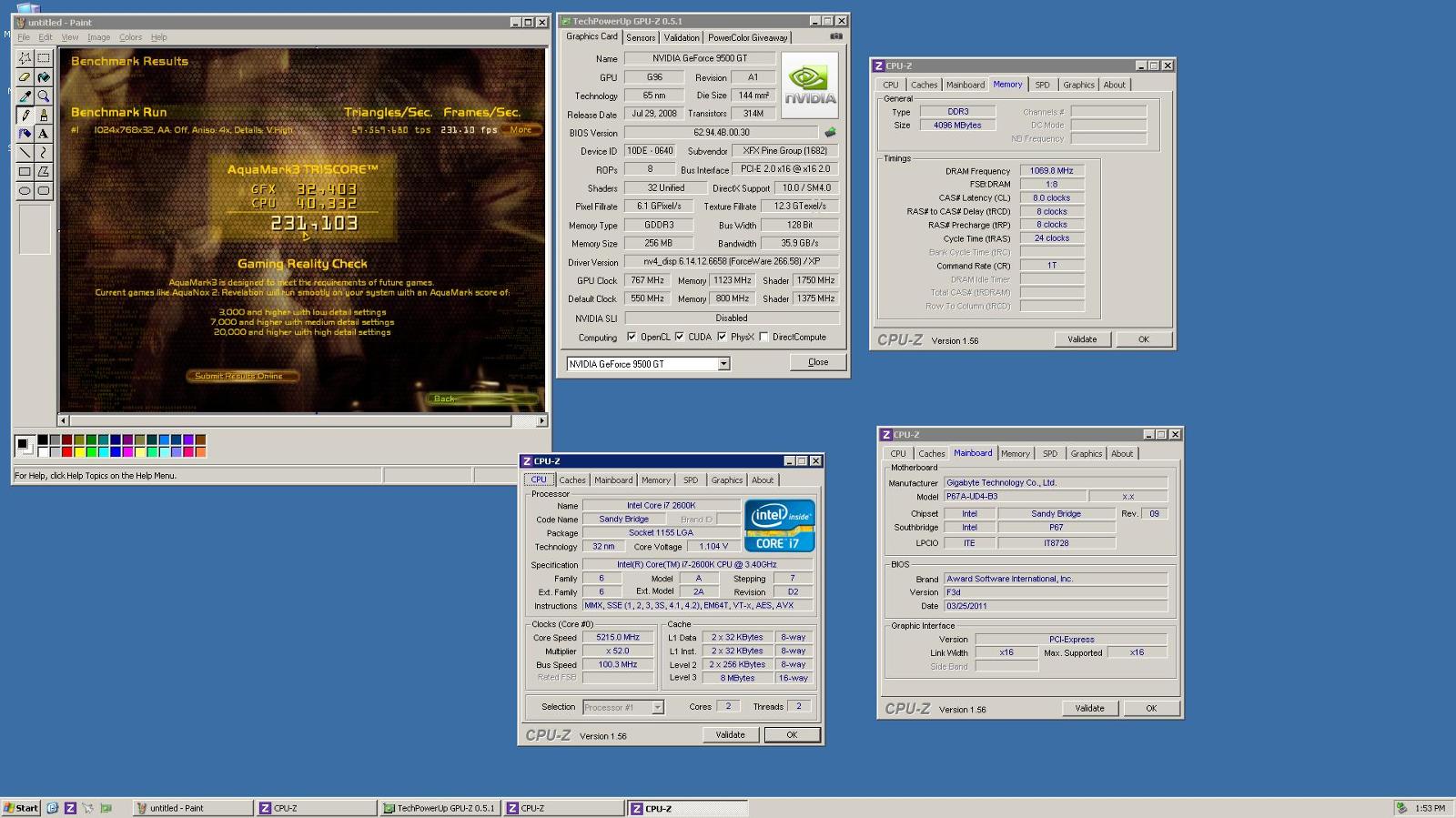
Task: Pick the Airbrush tool in Paint
Action: (x=25, y=134)
